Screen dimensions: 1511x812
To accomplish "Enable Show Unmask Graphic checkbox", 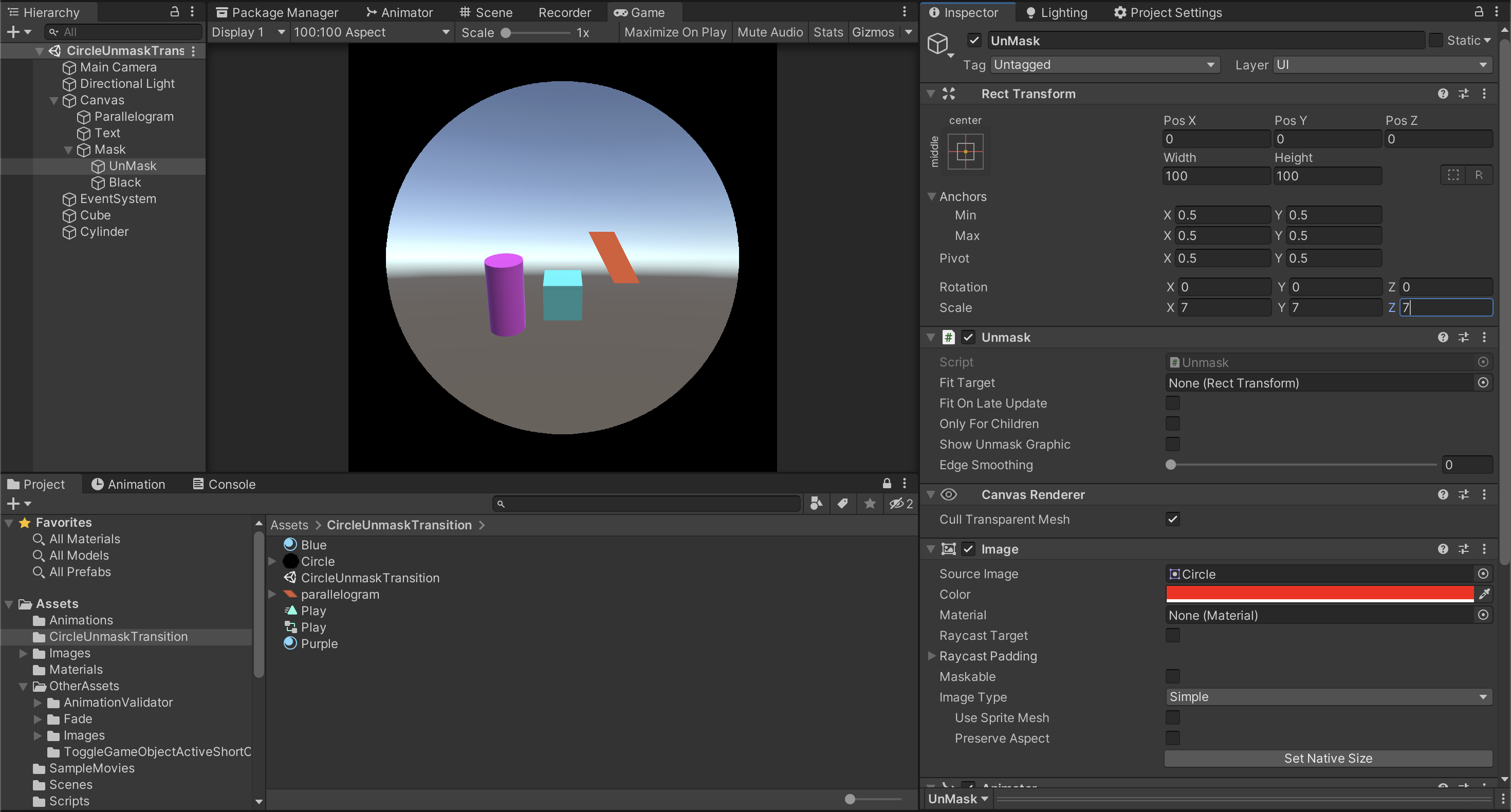I will point(1172,444).
